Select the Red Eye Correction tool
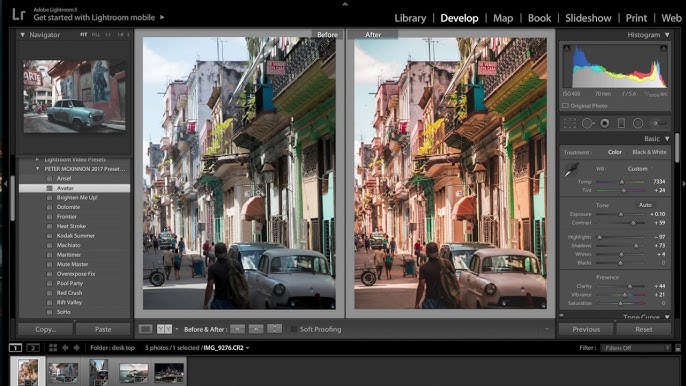Image resolution: width=686 pixels, height=386 pixels. pos(605,123)
